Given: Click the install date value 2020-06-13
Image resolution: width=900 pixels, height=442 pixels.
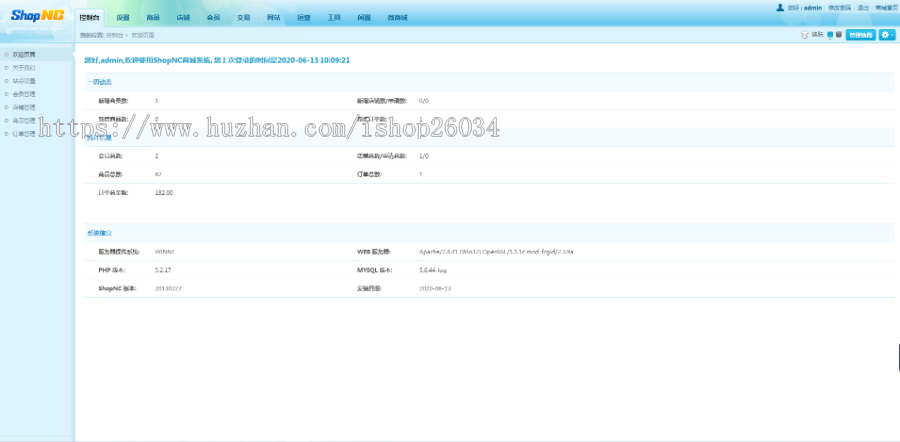Looking at the screenshot, I should coord(435,288).
